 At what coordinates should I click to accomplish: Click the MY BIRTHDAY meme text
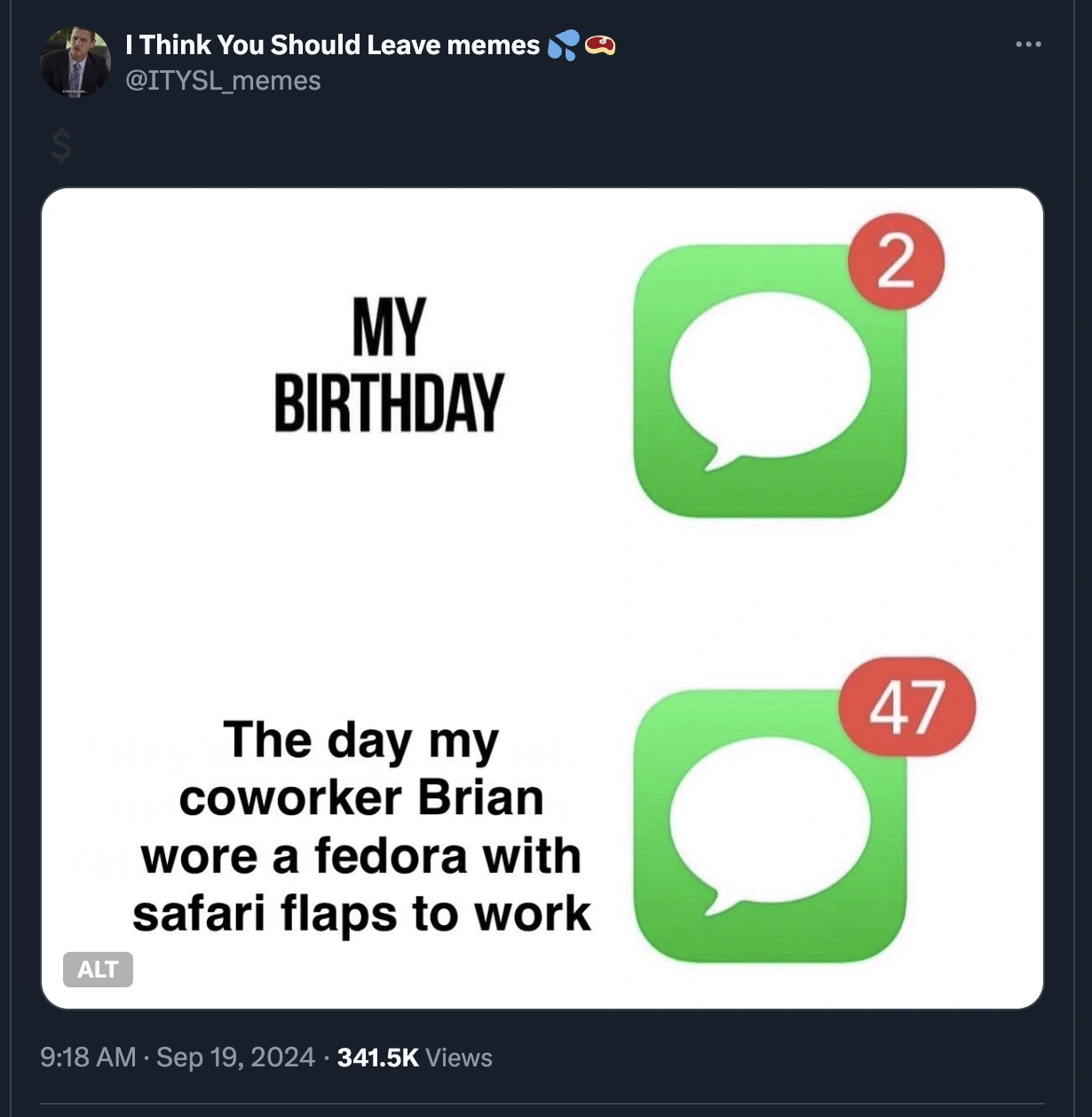[x=389, y=365]
